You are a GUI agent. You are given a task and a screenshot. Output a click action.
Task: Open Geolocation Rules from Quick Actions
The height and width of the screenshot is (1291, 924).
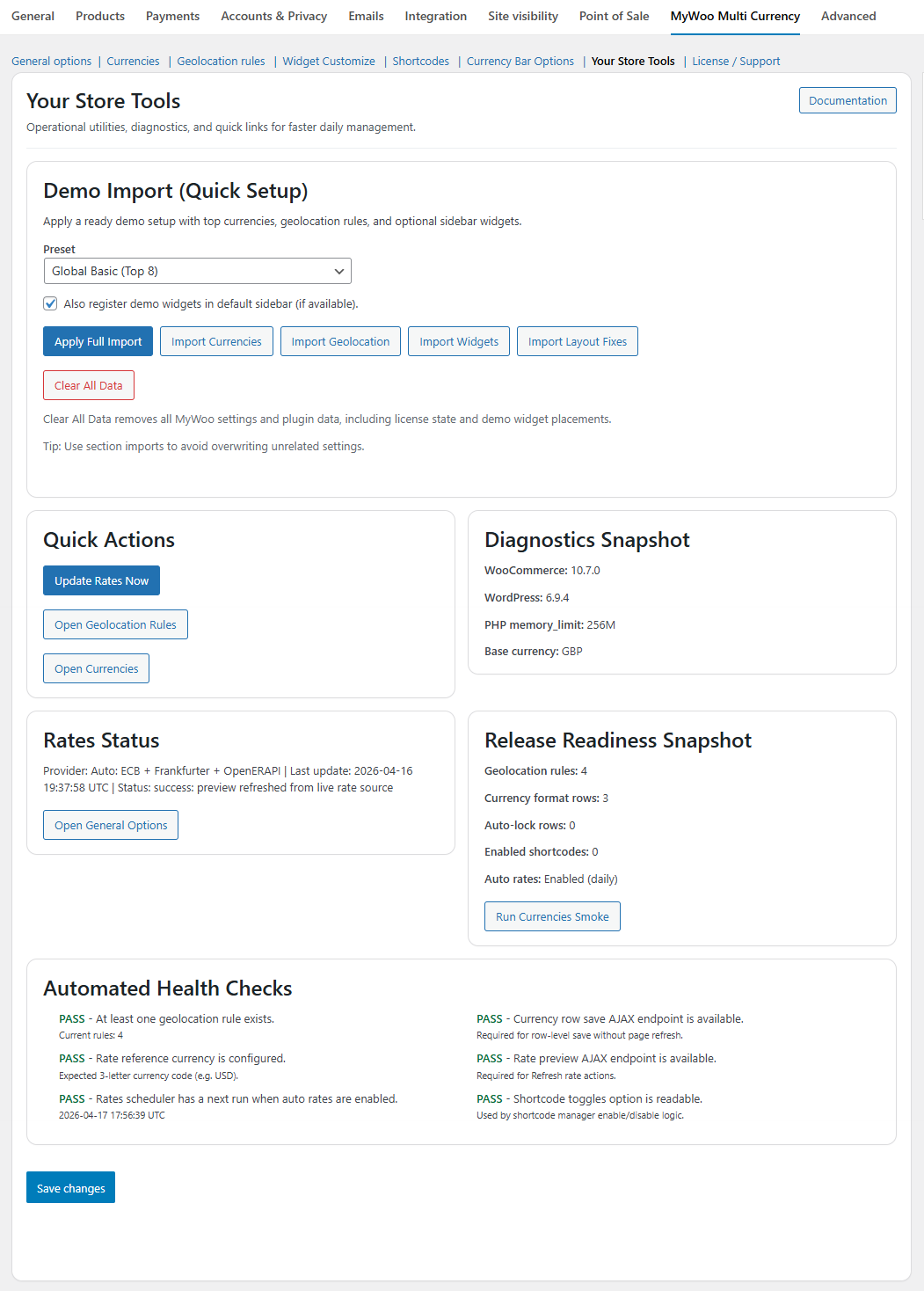click(x=115, y=624)
